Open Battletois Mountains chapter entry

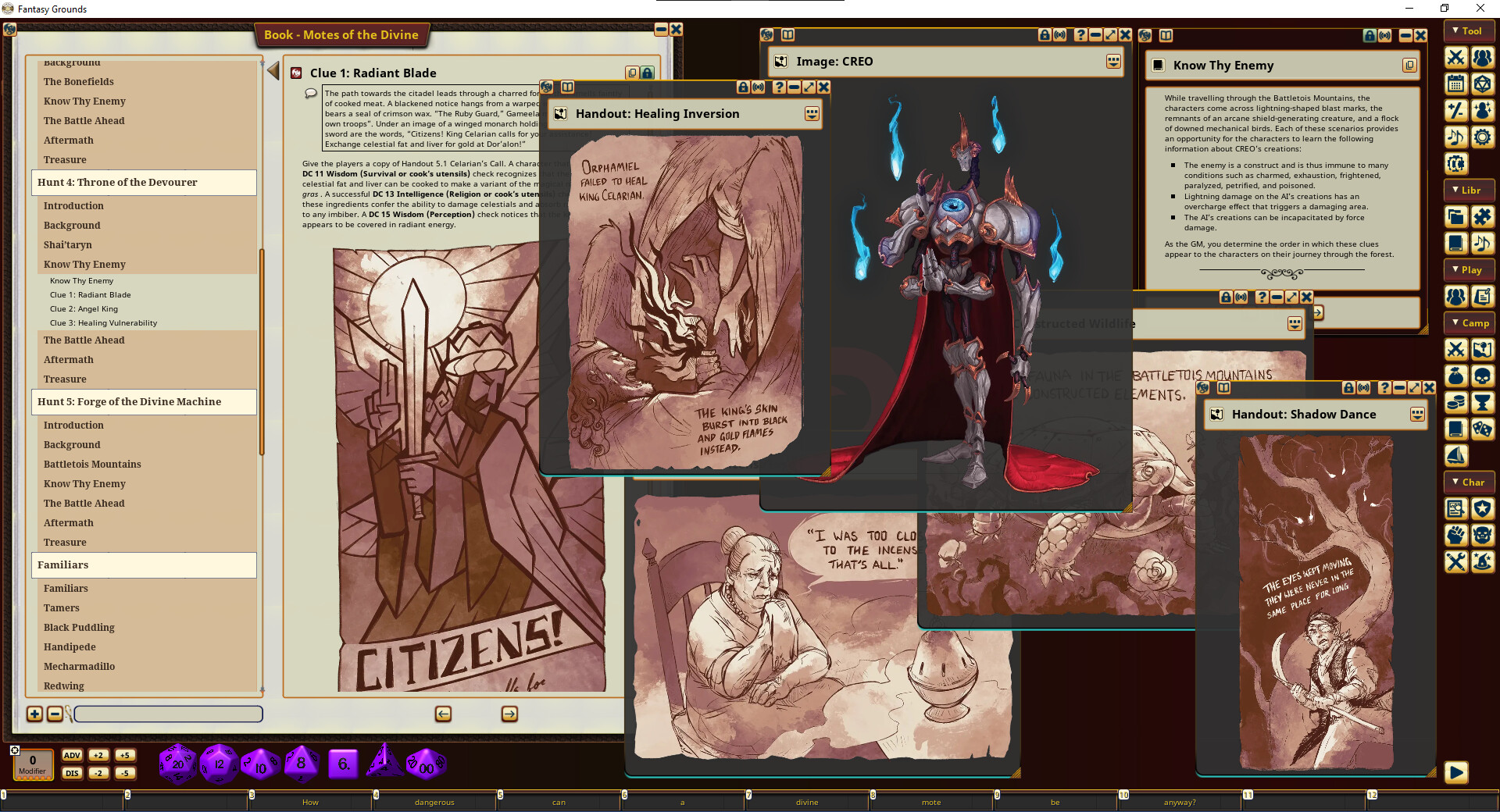pos(92,465)
